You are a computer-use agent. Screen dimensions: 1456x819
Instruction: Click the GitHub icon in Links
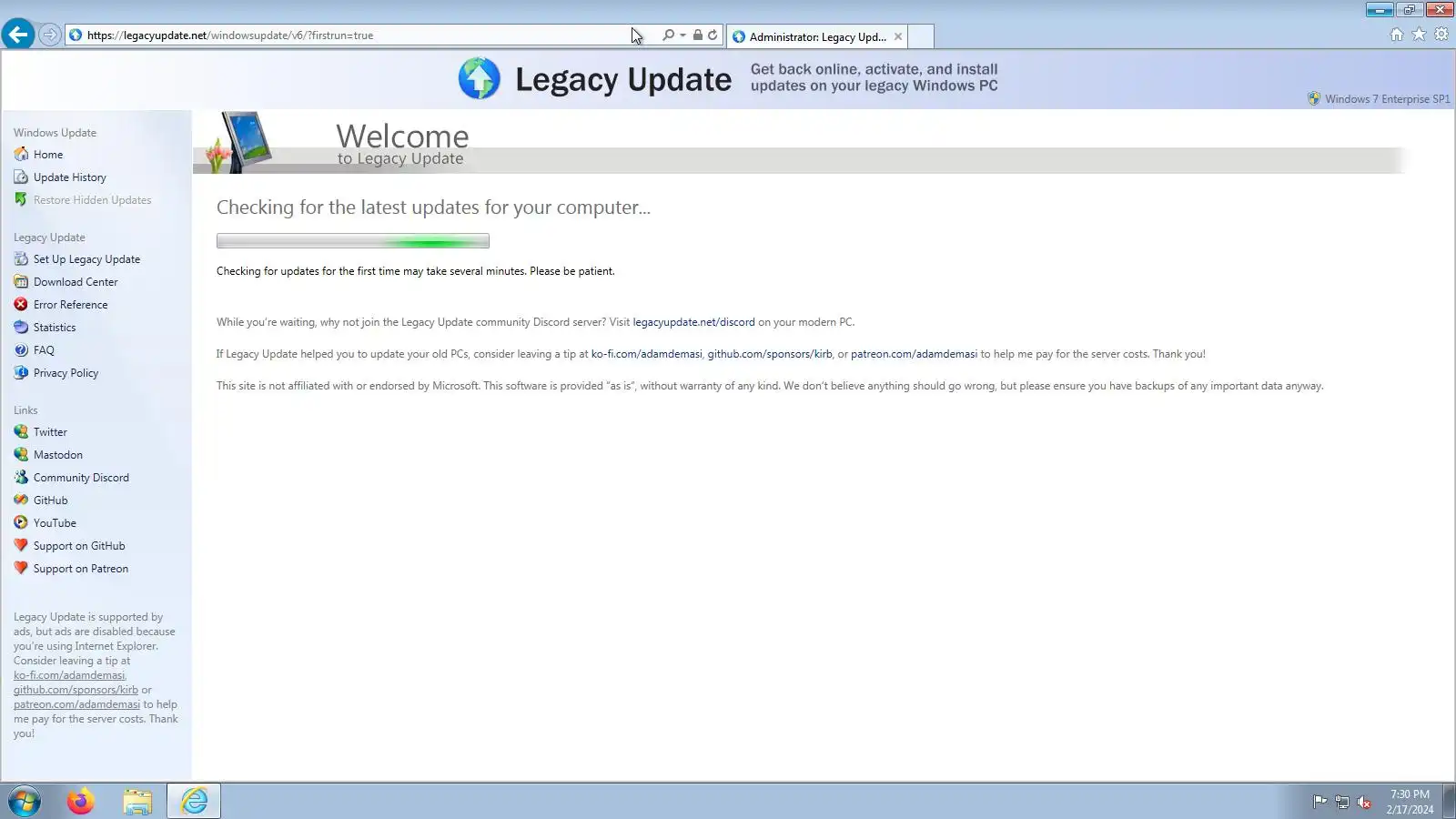[x=21, y=500]
